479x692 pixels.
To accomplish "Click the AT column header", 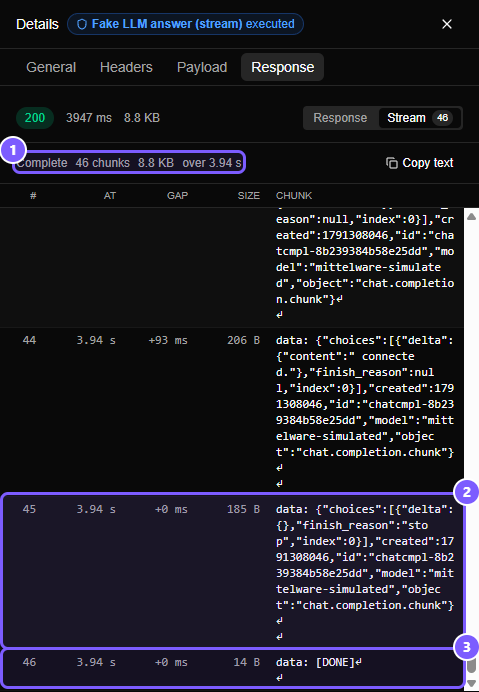I will tap(110, 196).
